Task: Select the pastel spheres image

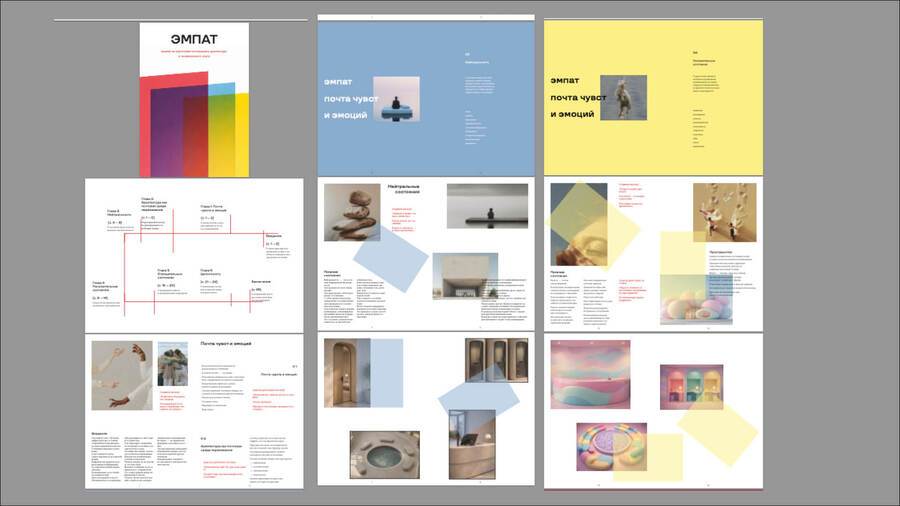Action: (x=696, y=299)
